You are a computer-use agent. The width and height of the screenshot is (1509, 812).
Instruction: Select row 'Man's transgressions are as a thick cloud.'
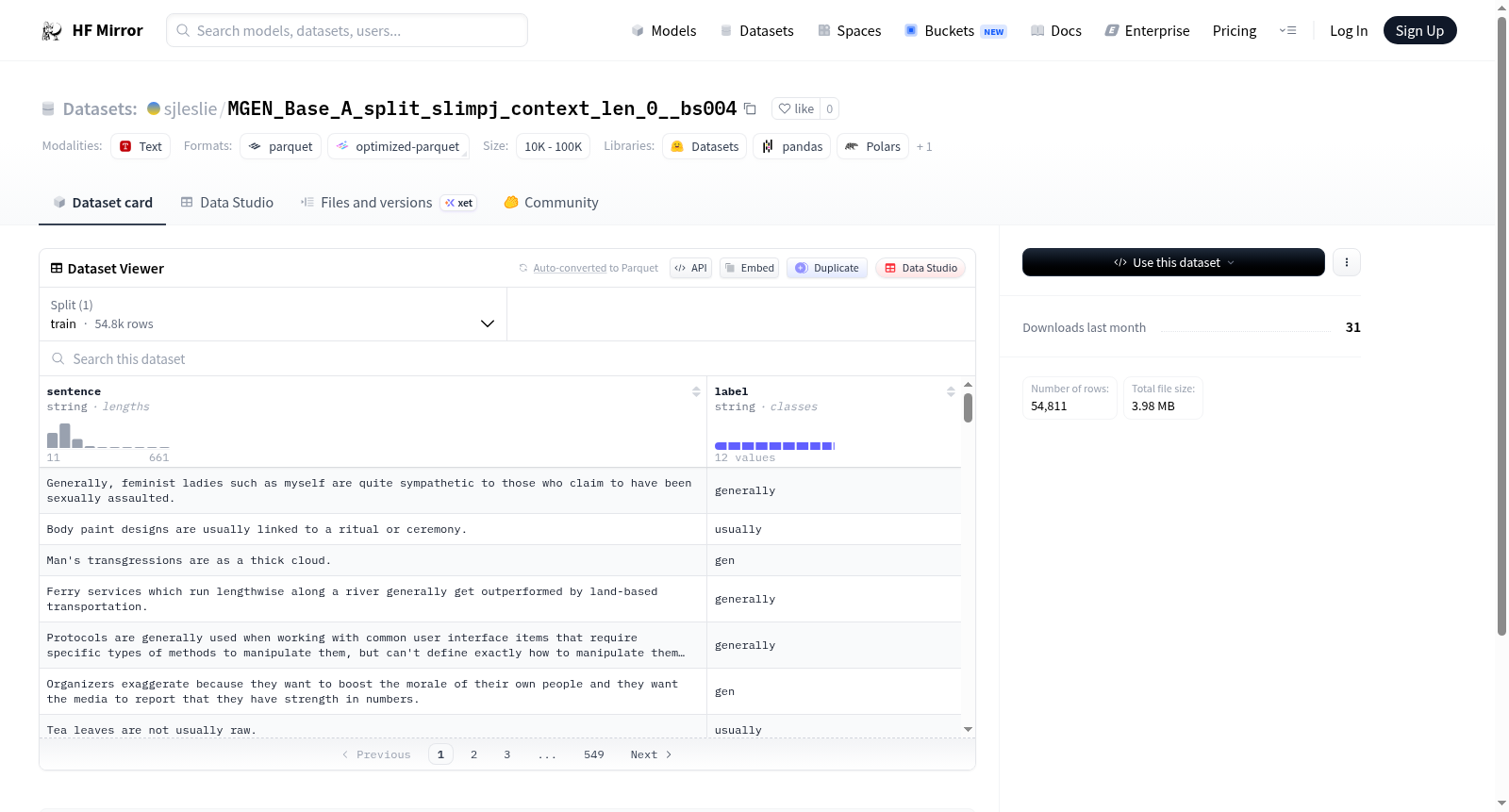[x=500, y=560]
